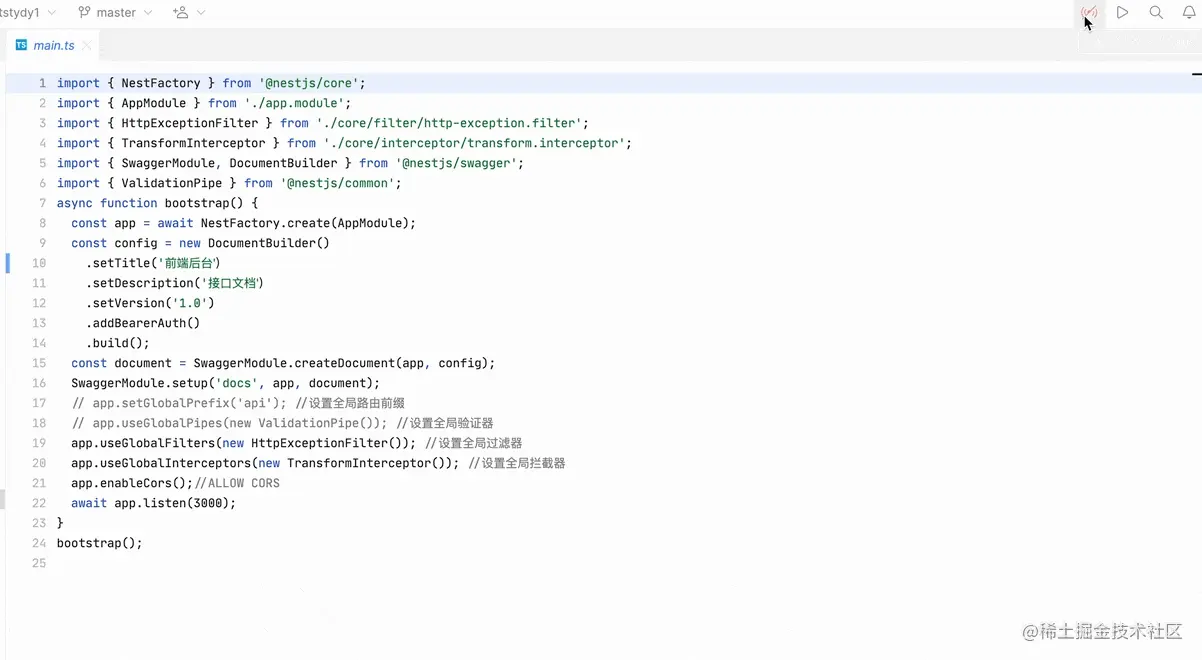Open search with the magnifier icon
1202x660 pixels.
[1156, 13]
